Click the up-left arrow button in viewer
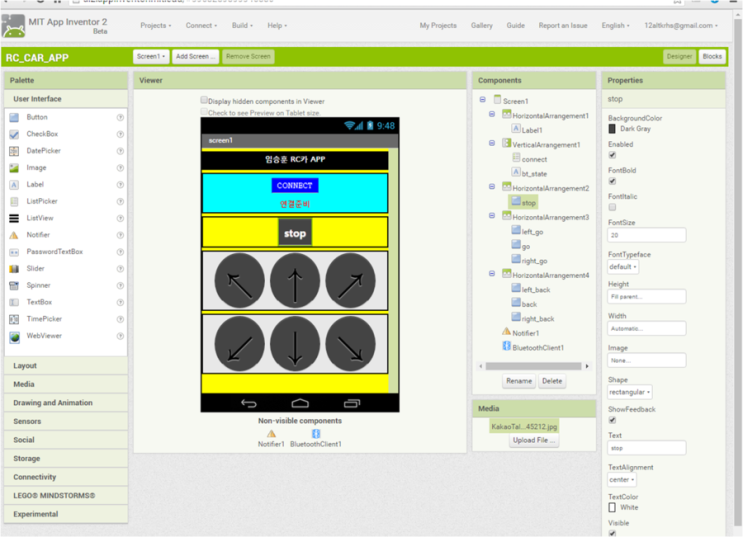Screen dimensions: 743x537 pos(239,281)
